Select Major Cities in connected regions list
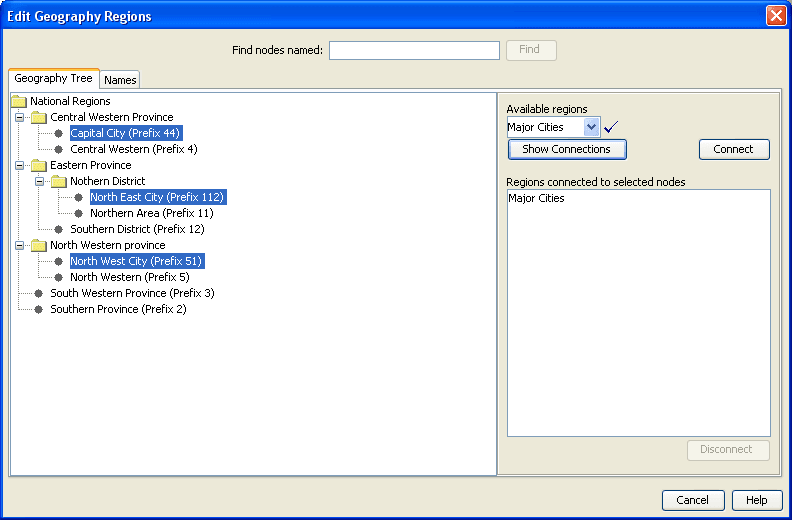This screenshot has height=520, width=792. click(536, 198)
